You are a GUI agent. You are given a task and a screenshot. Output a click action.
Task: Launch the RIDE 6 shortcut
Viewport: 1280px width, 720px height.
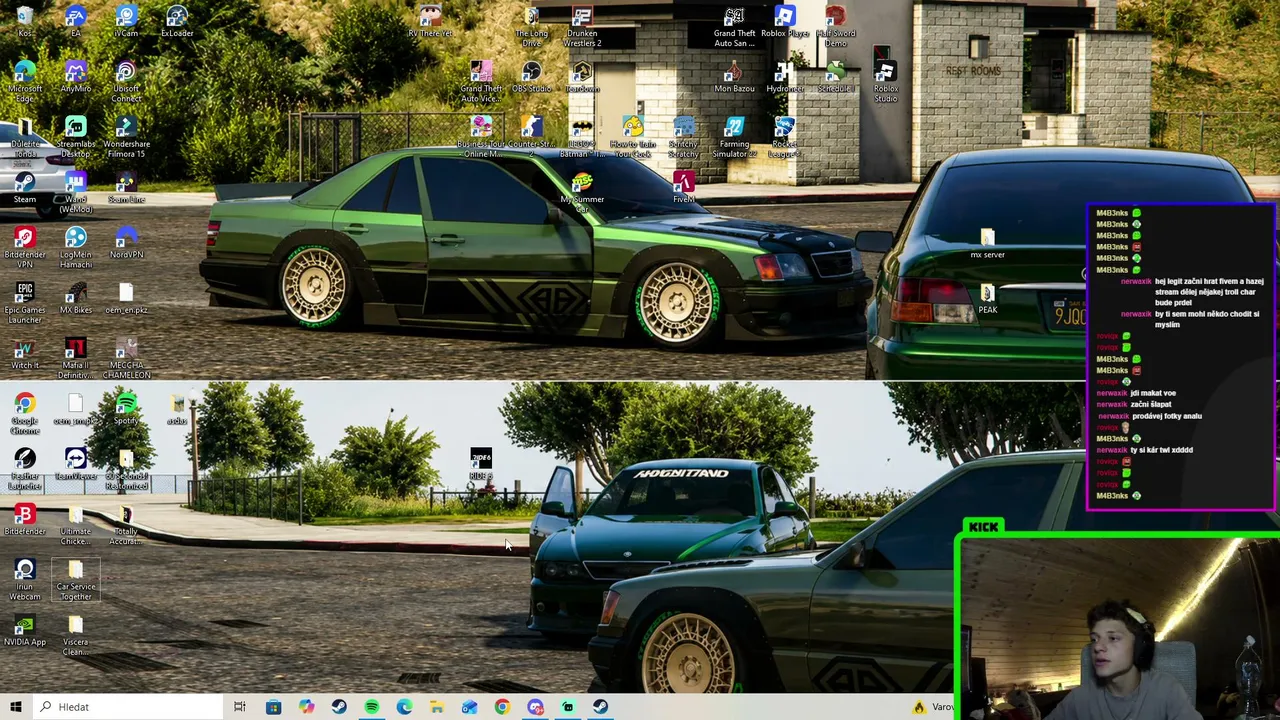[x=481, y=463]
